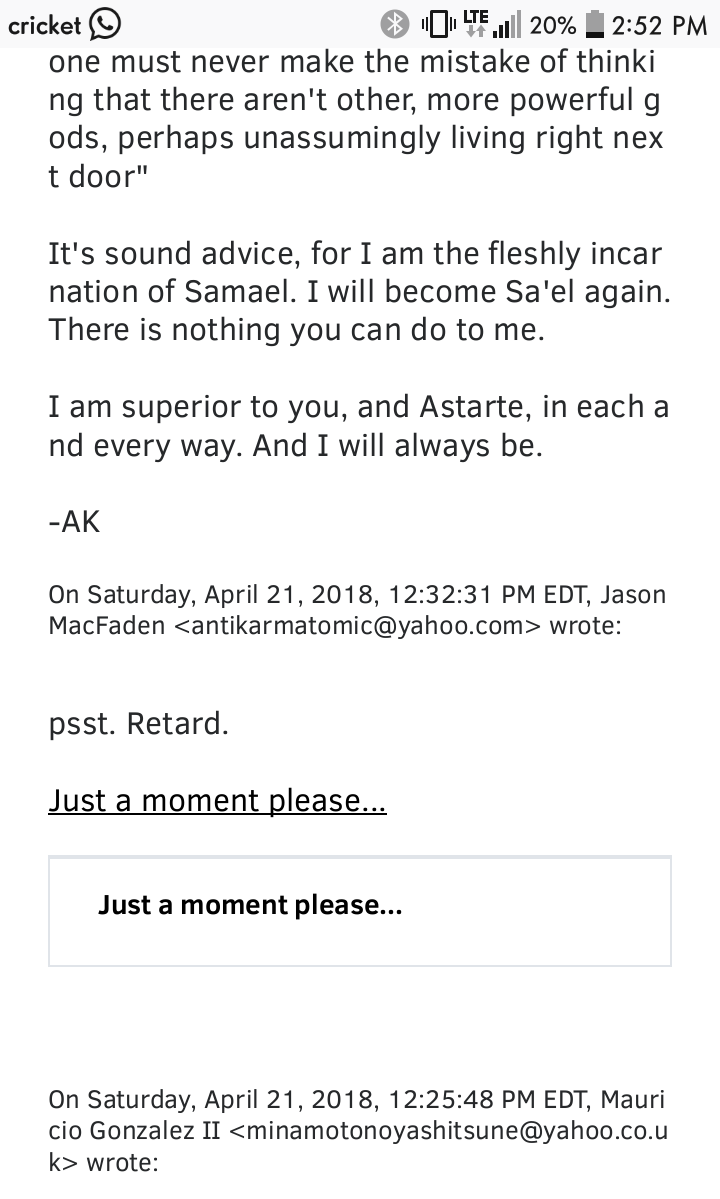
Task: Tap the 20% battery percentage
Action: [x=553, y=26]
